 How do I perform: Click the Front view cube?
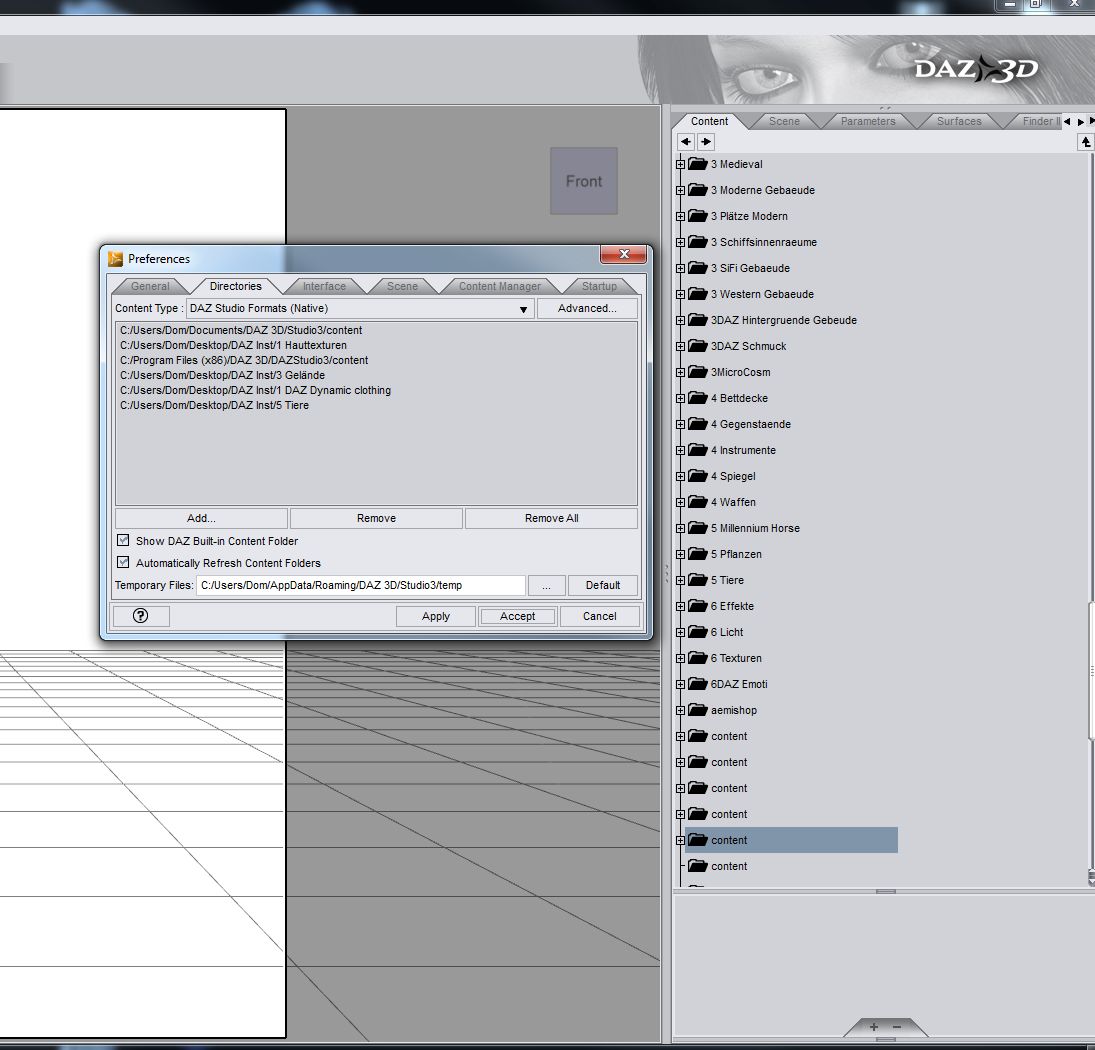[x=584, y=181]
